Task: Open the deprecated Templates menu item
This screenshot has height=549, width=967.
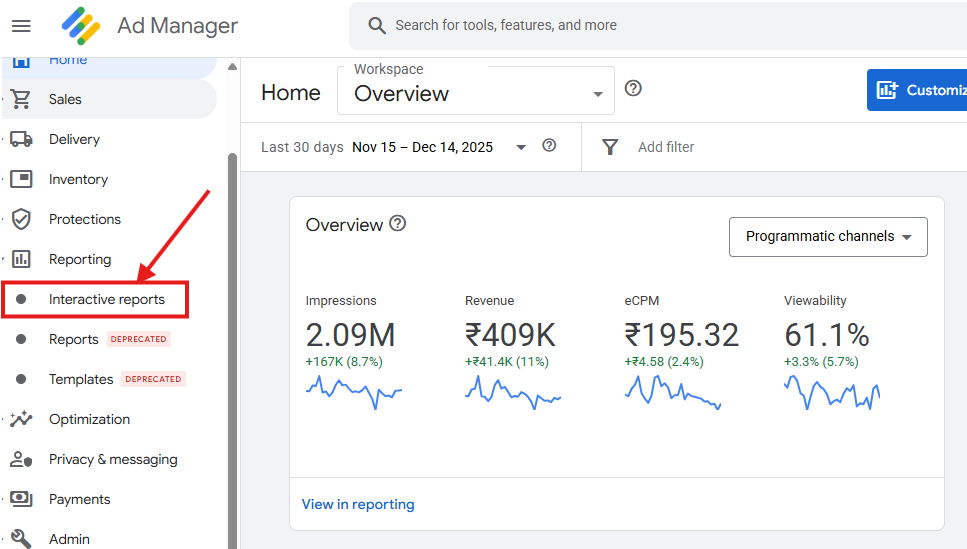Action: coord(81,379)
